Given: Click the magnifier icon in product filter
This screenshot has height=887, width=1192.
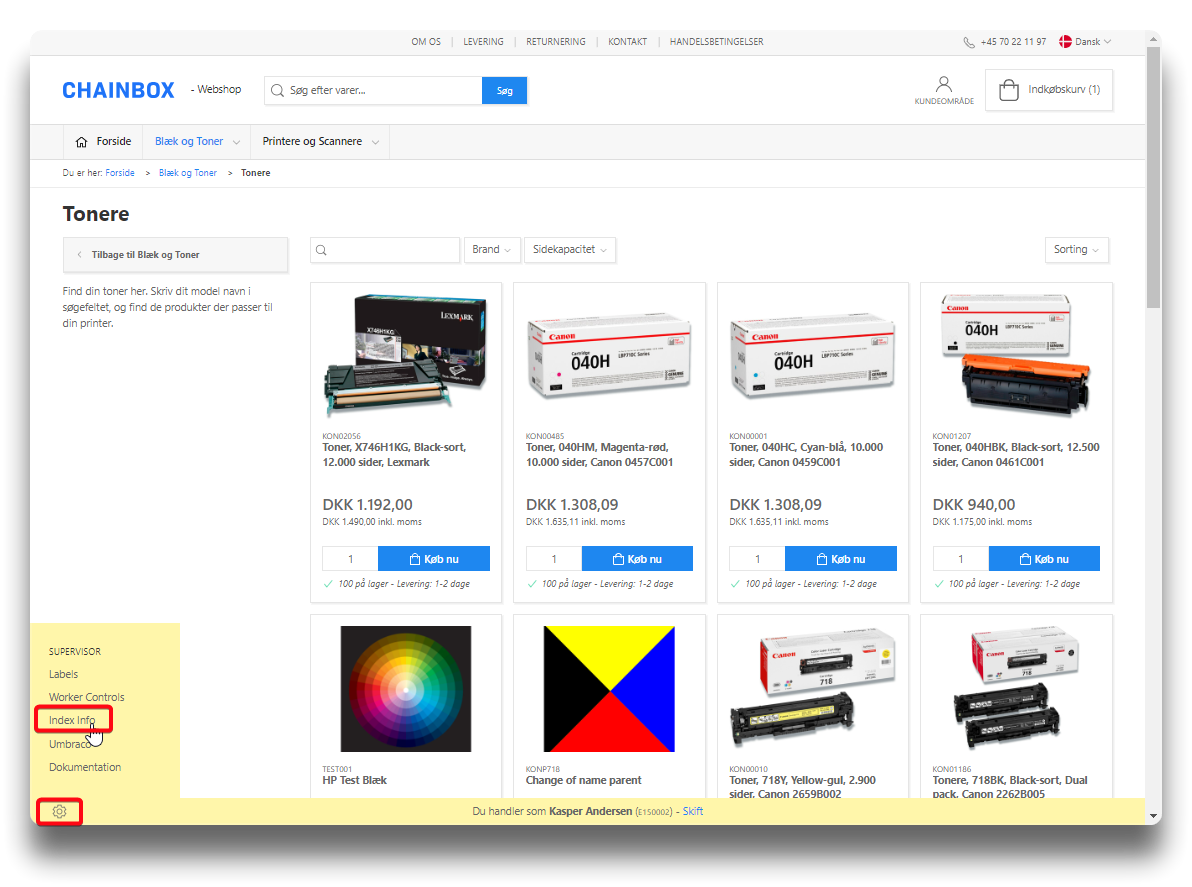Looking at the screenshot, I should tap(322, 250).
